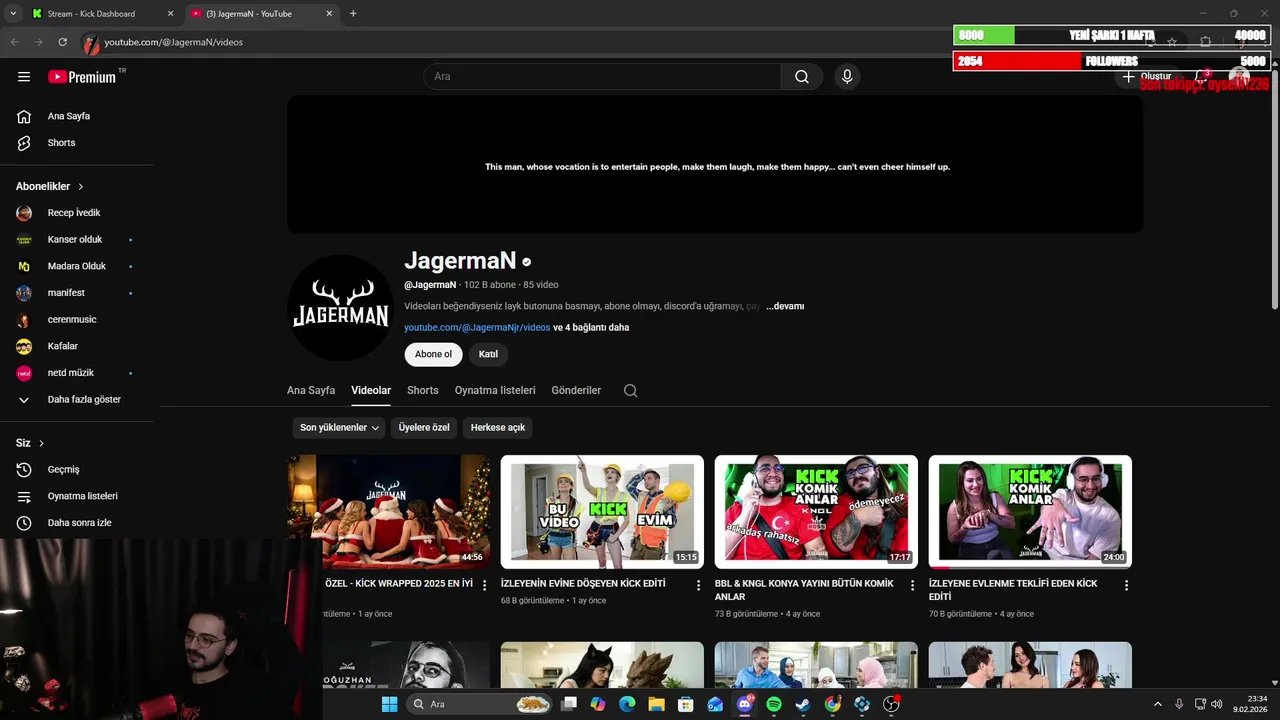The width and height of the screenshot is (1280, 720).
Task: Open Windows Start menu
Action: tap(389, 704)
